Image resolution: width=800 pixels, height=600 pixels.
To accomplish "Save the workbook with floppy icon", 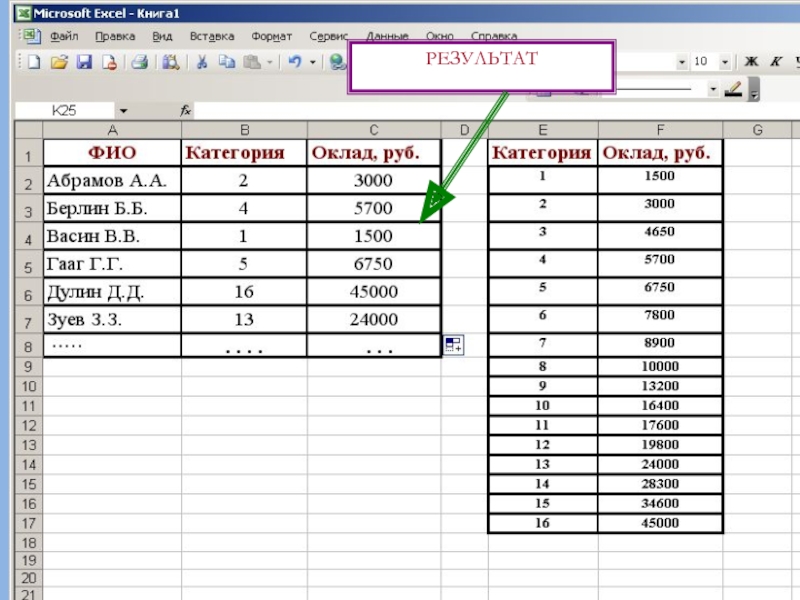I will tap(84, 62).
